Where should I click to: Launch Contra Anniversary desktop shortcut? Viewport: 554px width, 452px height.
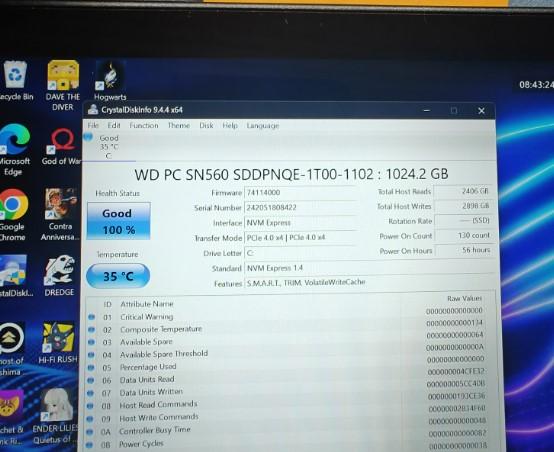click(x=60, y=214)
